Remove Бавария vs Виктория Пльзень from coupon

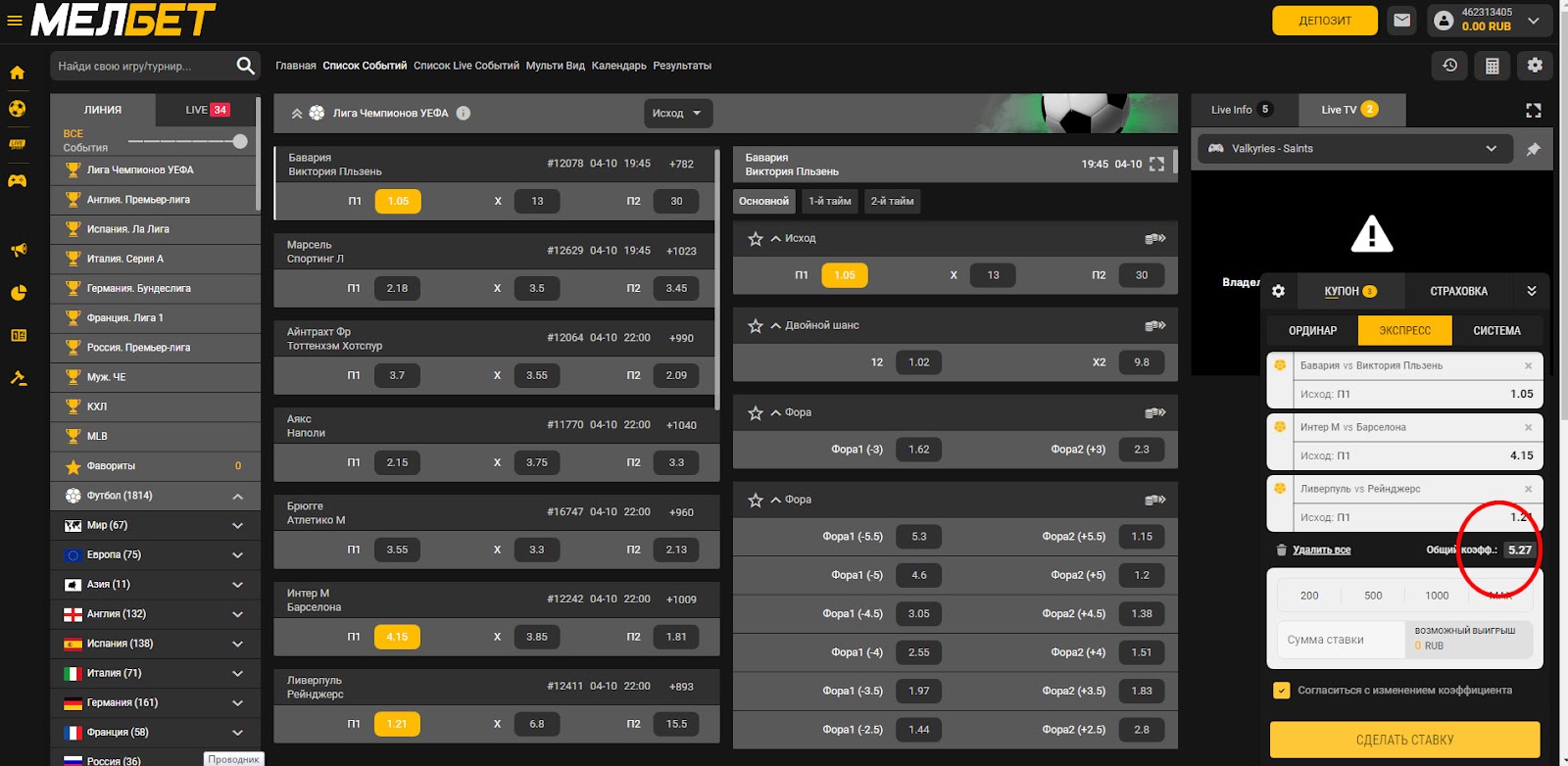pos(1528,366)
